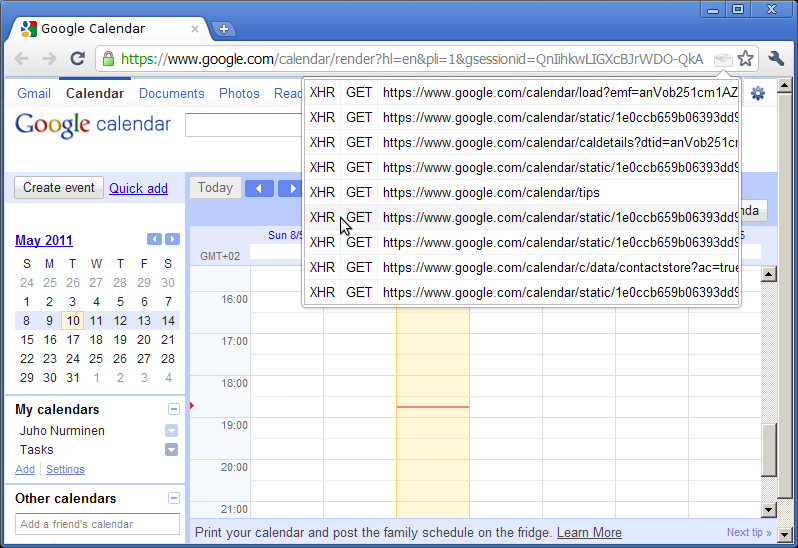798x548 pixels.
Task: Switch to the Google Calendar browser tab
Action: point(108,29)
